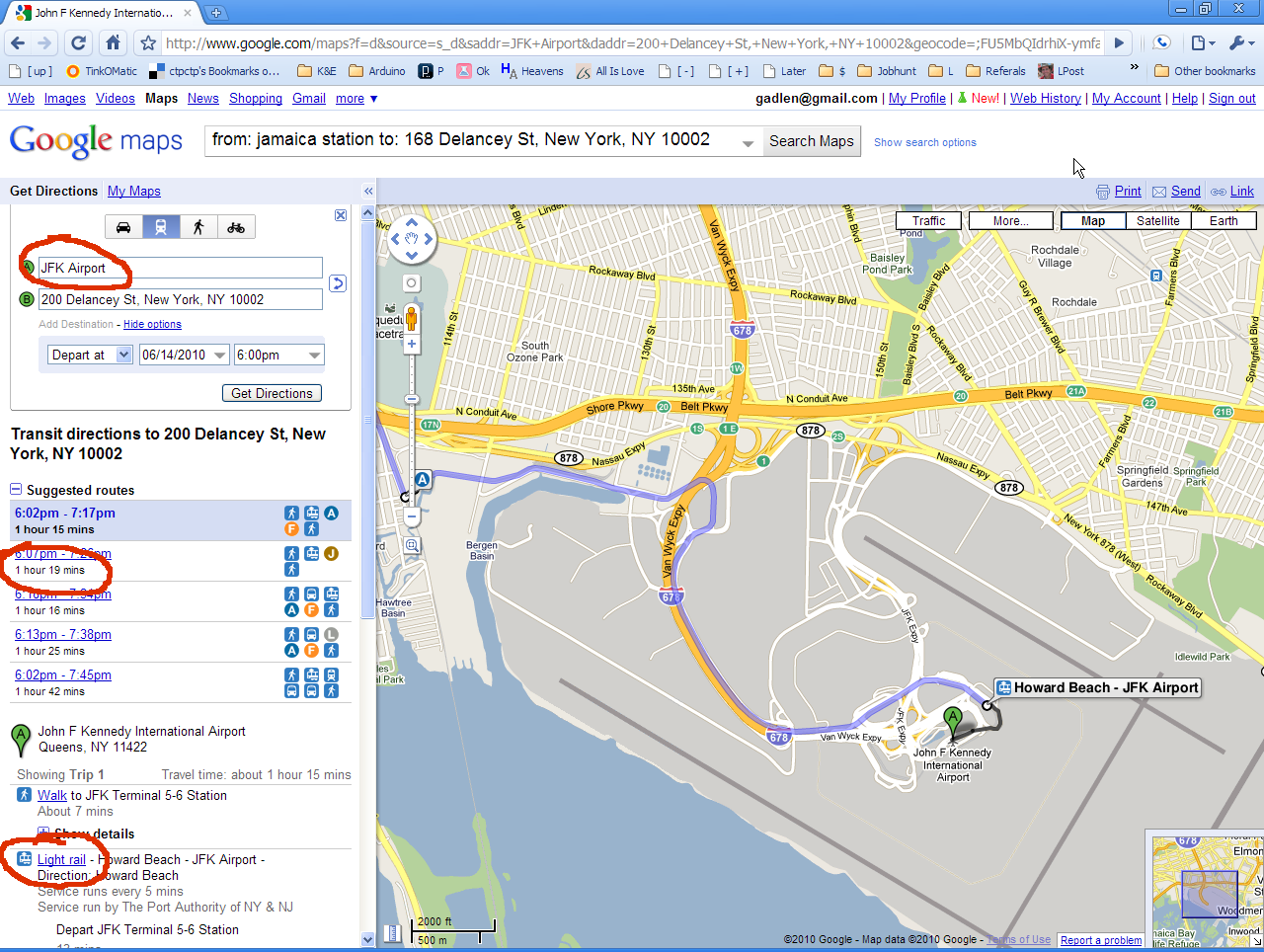Click the go arrow beside address bar
This screenshot has height=952, width=1264.
pyautogui.click(x=1118, y=42)
